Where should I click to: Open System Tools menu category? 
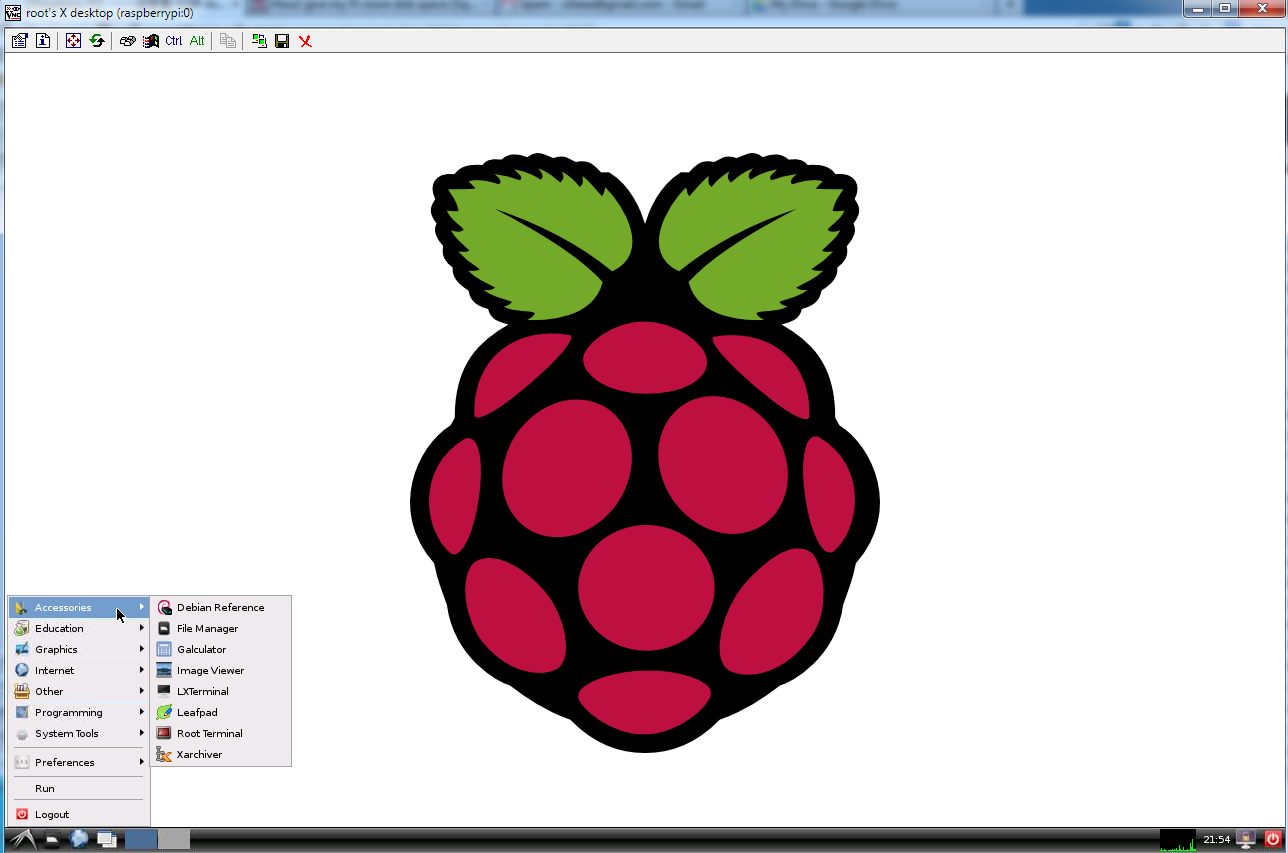pyautogui.click(x=79, y=734)
